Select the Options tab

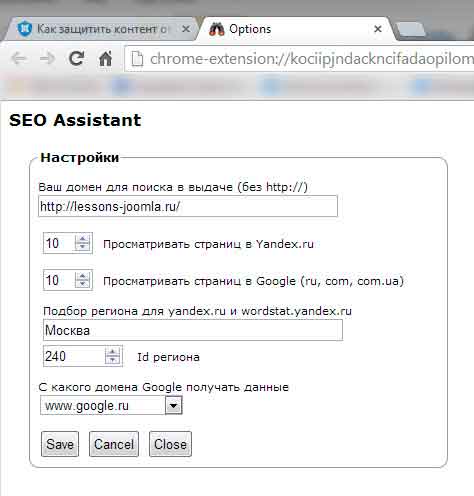pos(297,29)
